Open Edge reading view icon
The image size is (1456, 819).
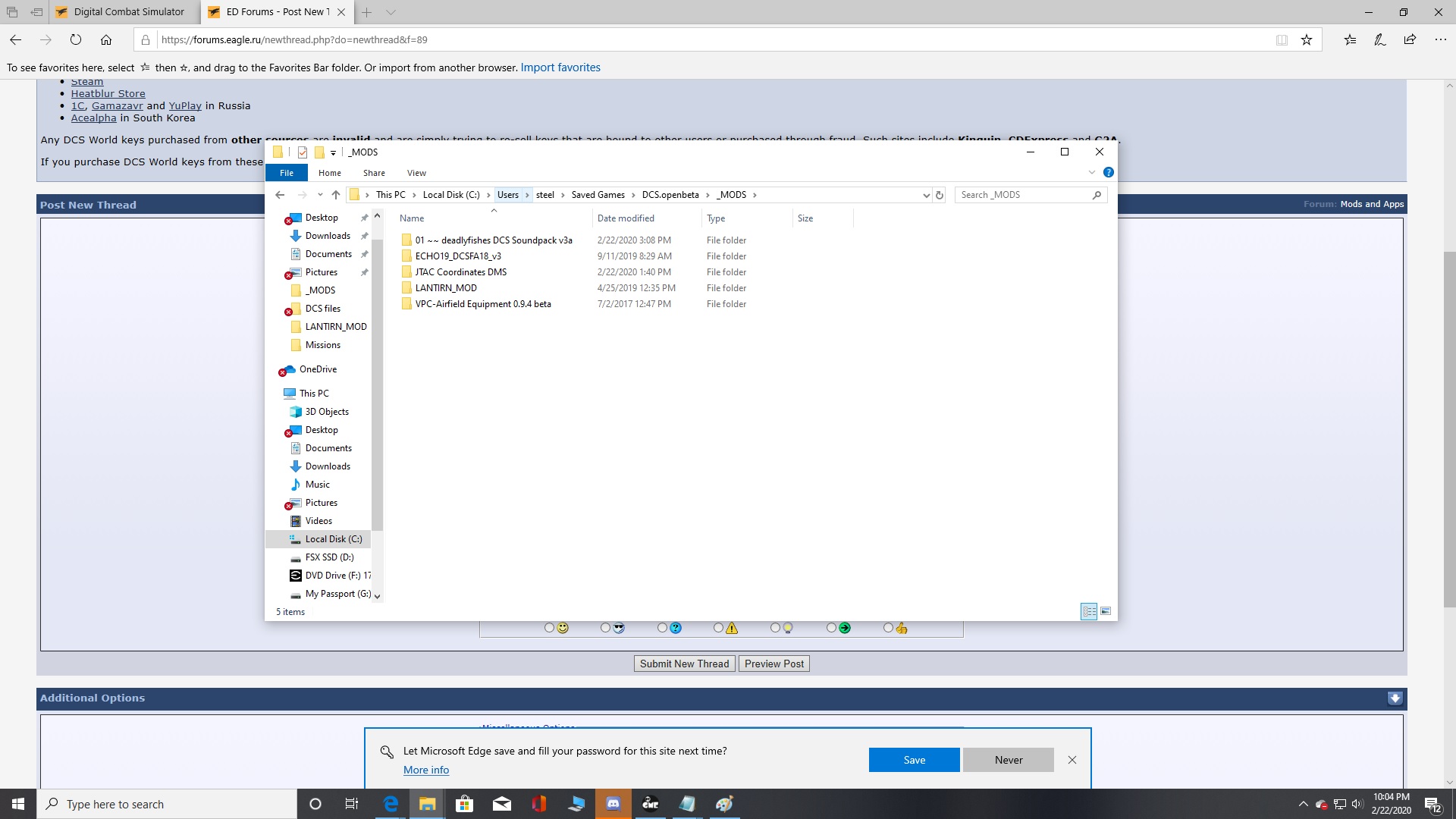pos(1282,39)
